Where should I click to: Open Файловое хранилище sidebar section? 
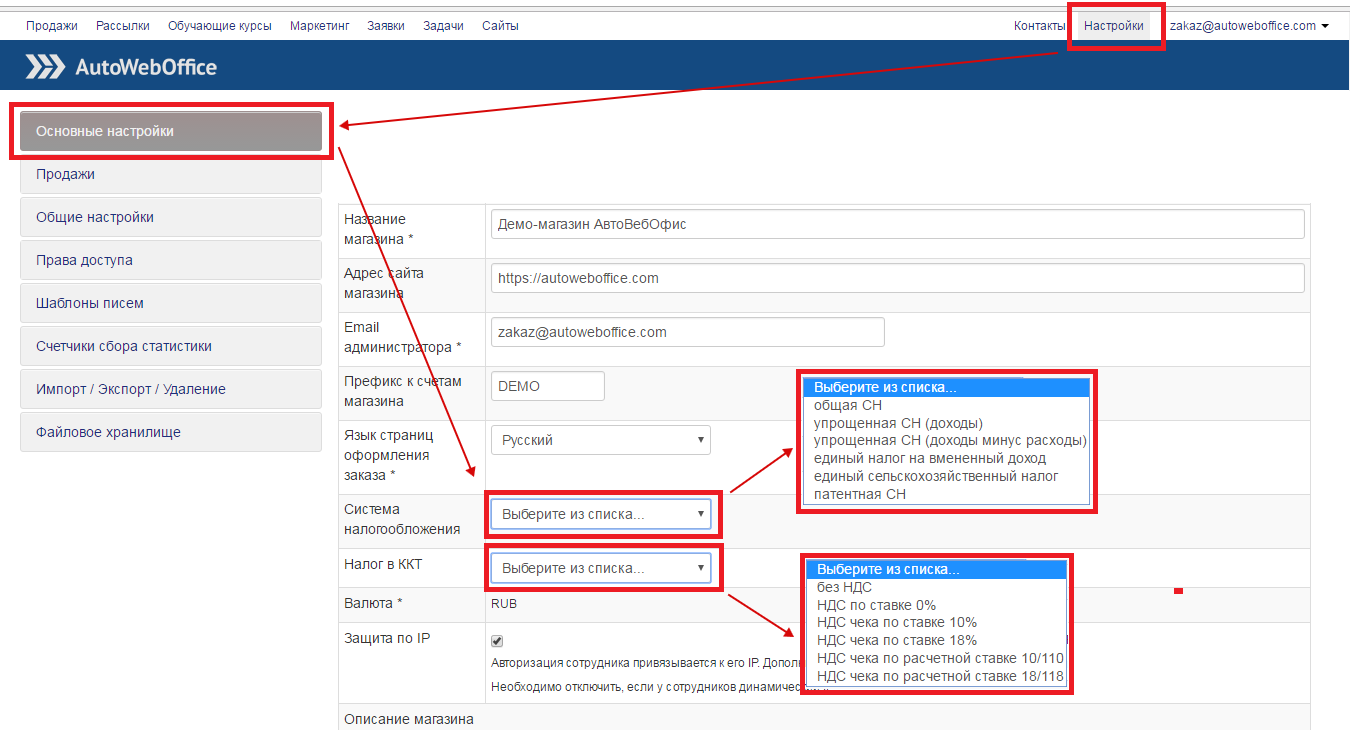coord(171,432)
